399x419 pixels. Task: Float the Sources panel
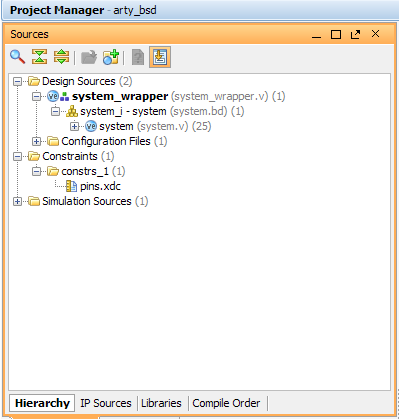pos(355,34)
